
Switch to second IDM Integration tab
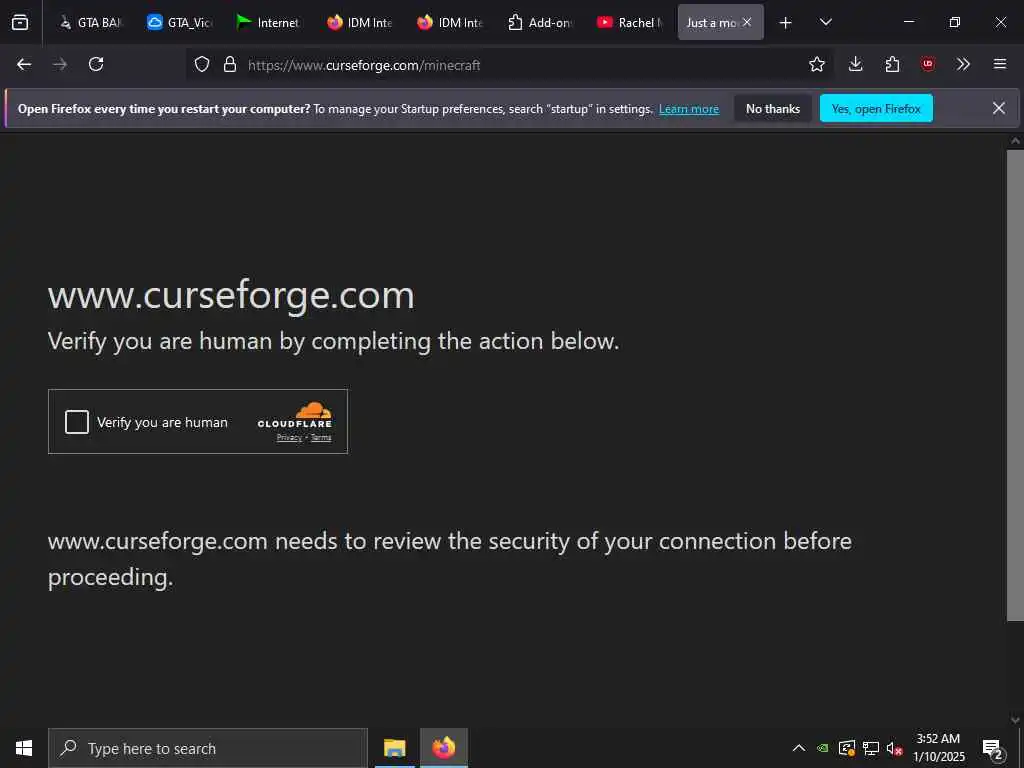pyautogui.click(x=450, y=22)
